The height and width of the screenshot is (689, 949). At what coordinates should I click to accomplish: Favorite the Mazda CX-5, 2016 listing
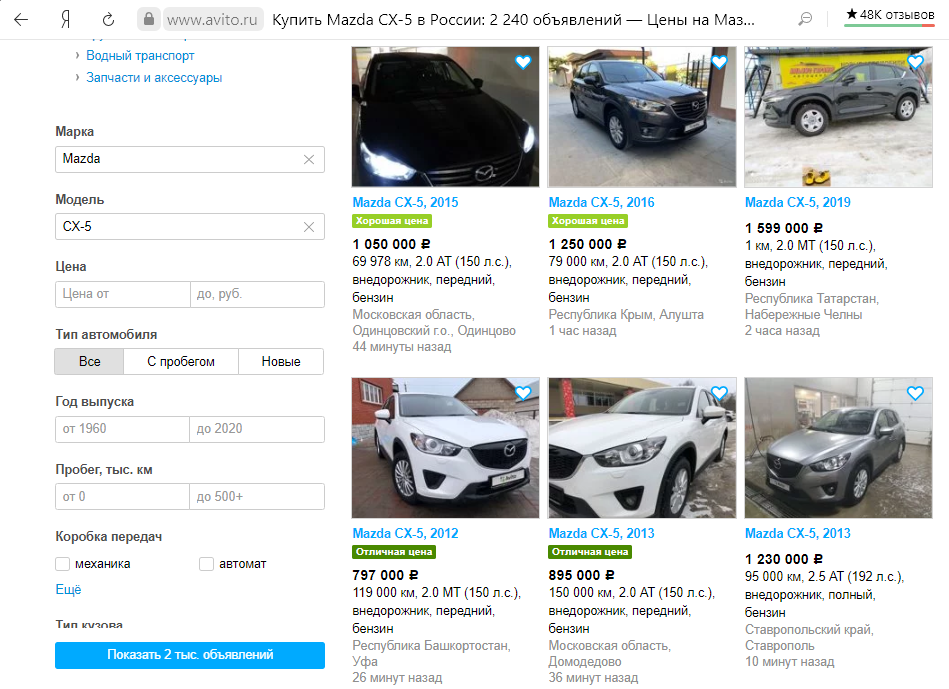tap(719, 62)
